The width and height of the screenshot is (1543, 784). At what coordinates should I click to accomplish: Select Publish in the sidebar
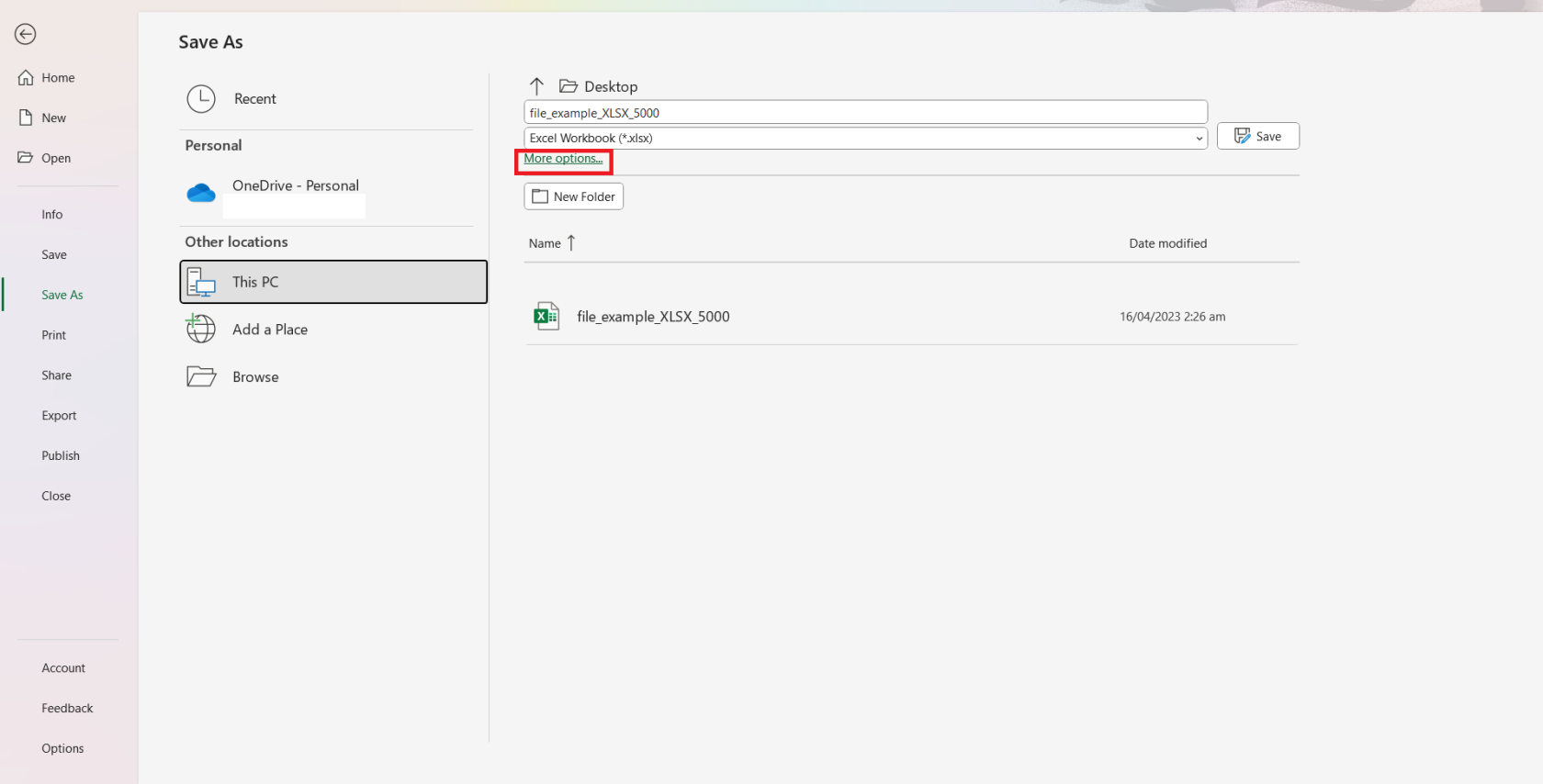point(61,456)
